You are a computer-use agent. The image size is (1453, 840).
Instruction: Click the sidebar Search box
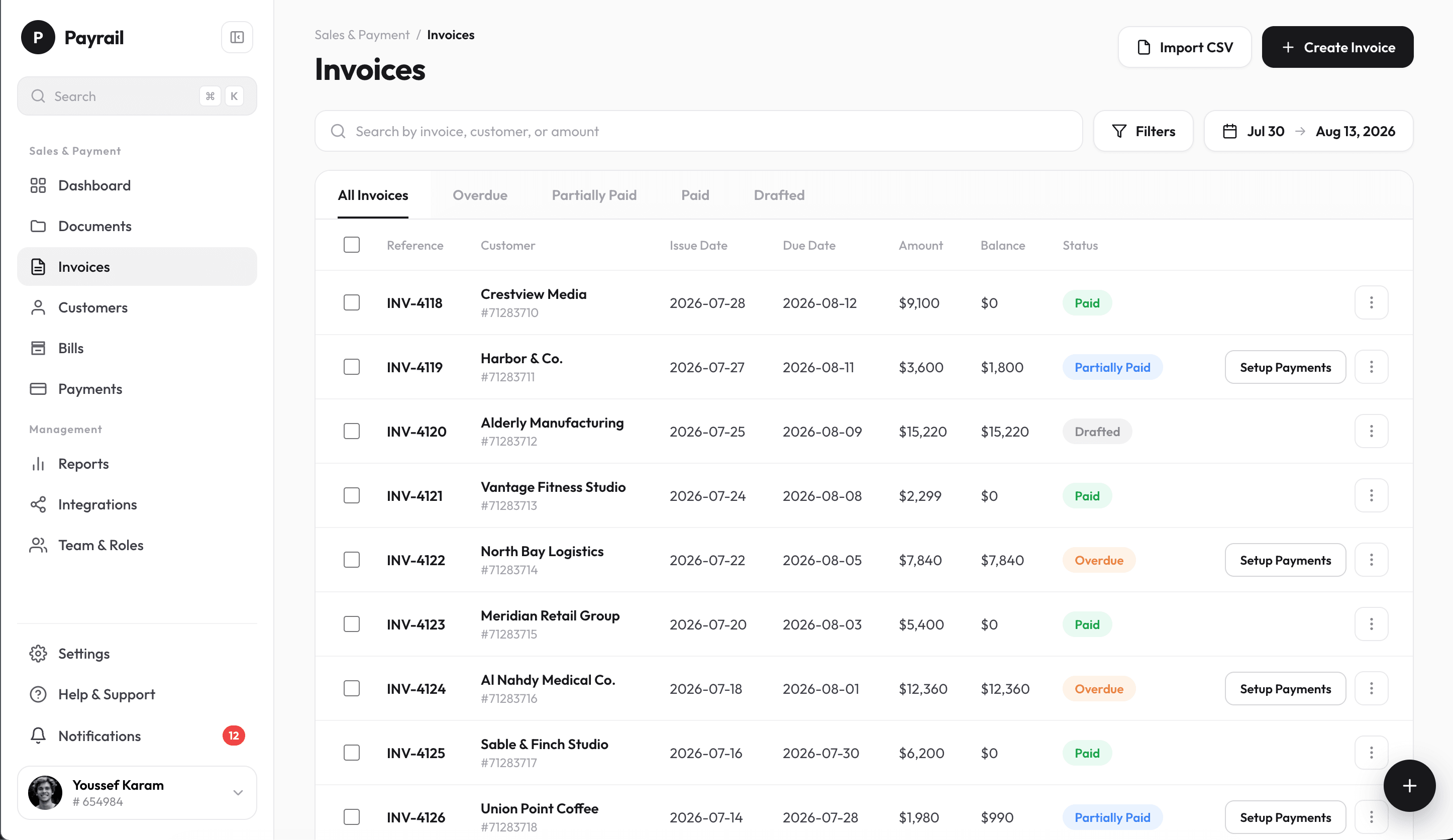pos(137,96)
